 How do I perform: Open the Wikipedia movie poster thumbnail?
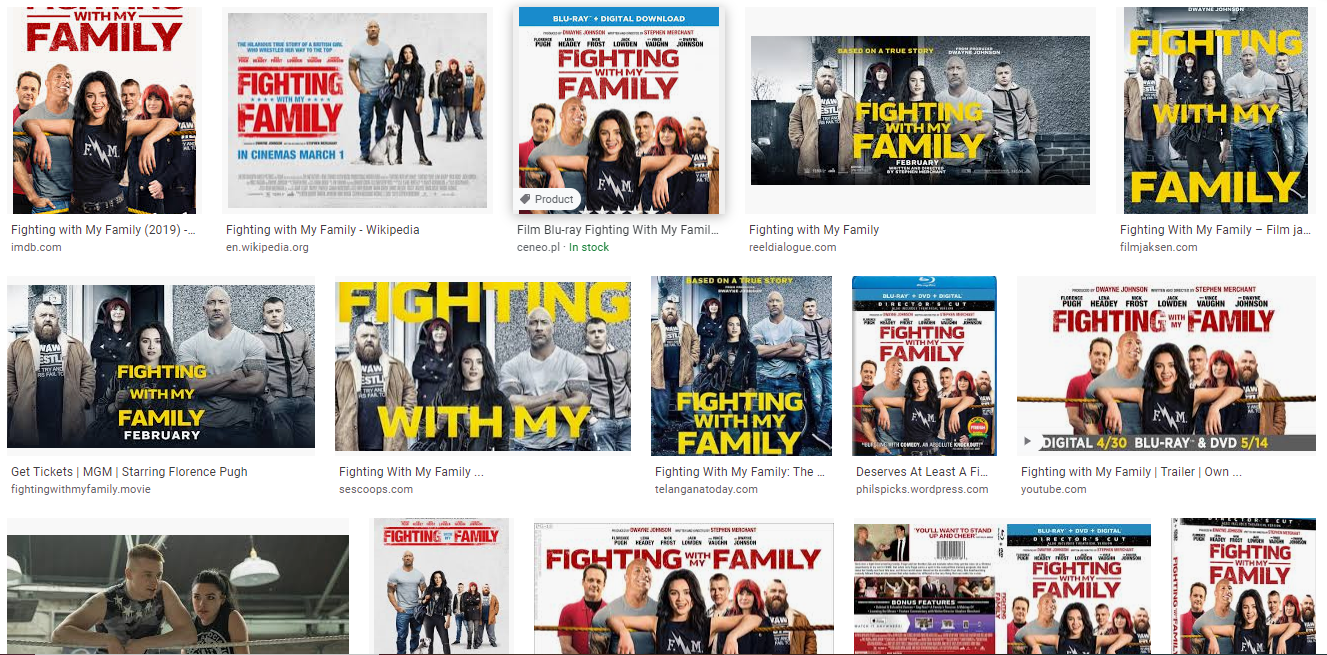[x=357, y=111]
